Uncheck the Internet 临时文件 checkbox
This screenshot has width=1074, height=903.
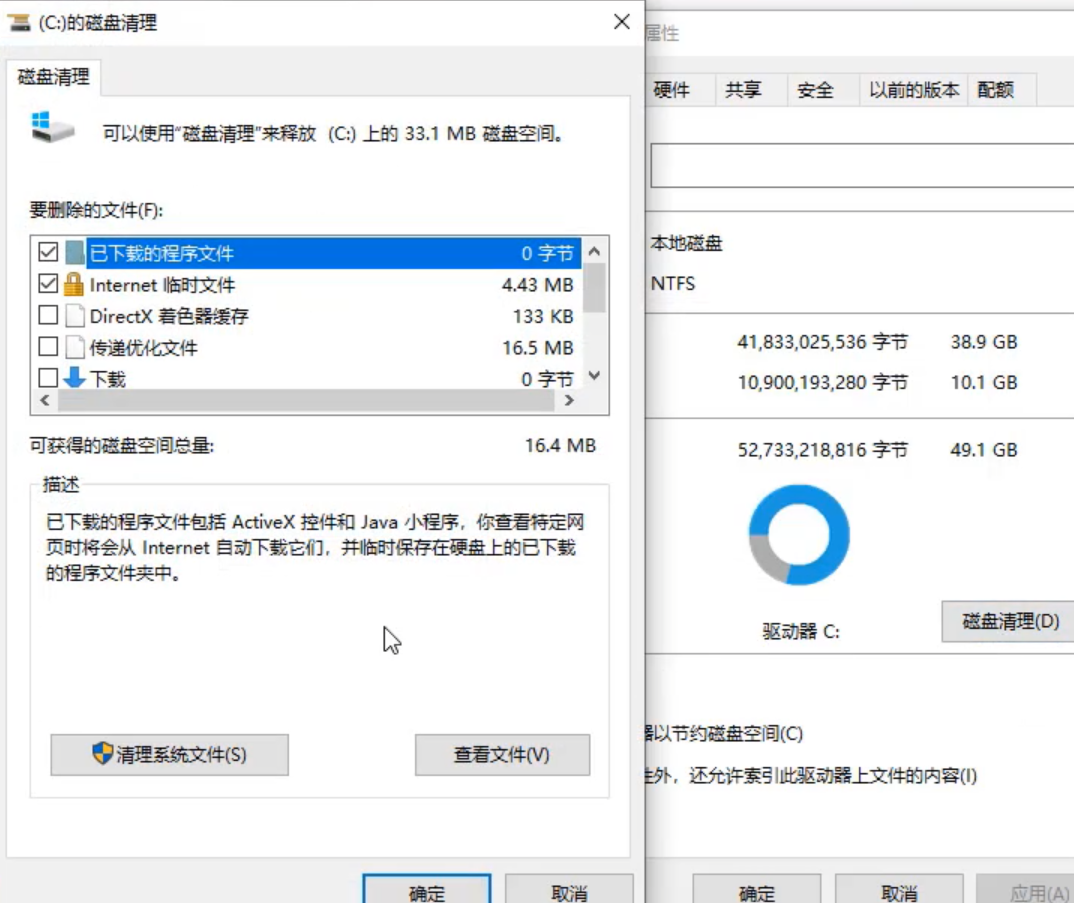click(47, 284)
